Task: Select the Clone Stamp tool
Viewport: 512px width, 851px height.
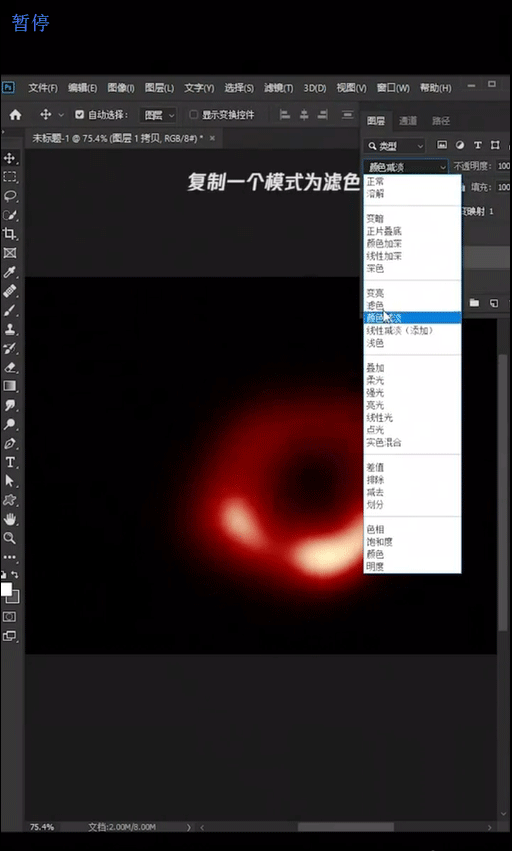Action: coord(9,329)
